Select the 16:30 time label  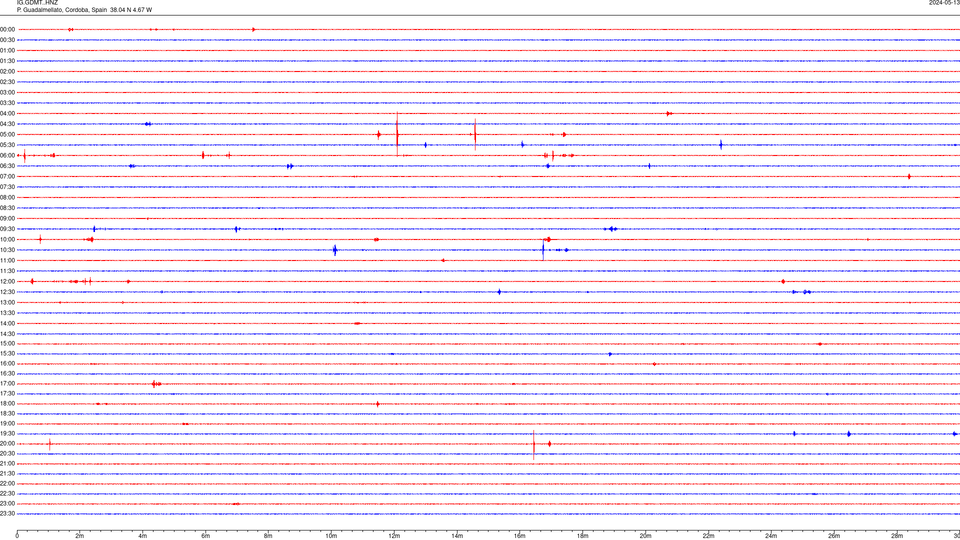point(7,373)
